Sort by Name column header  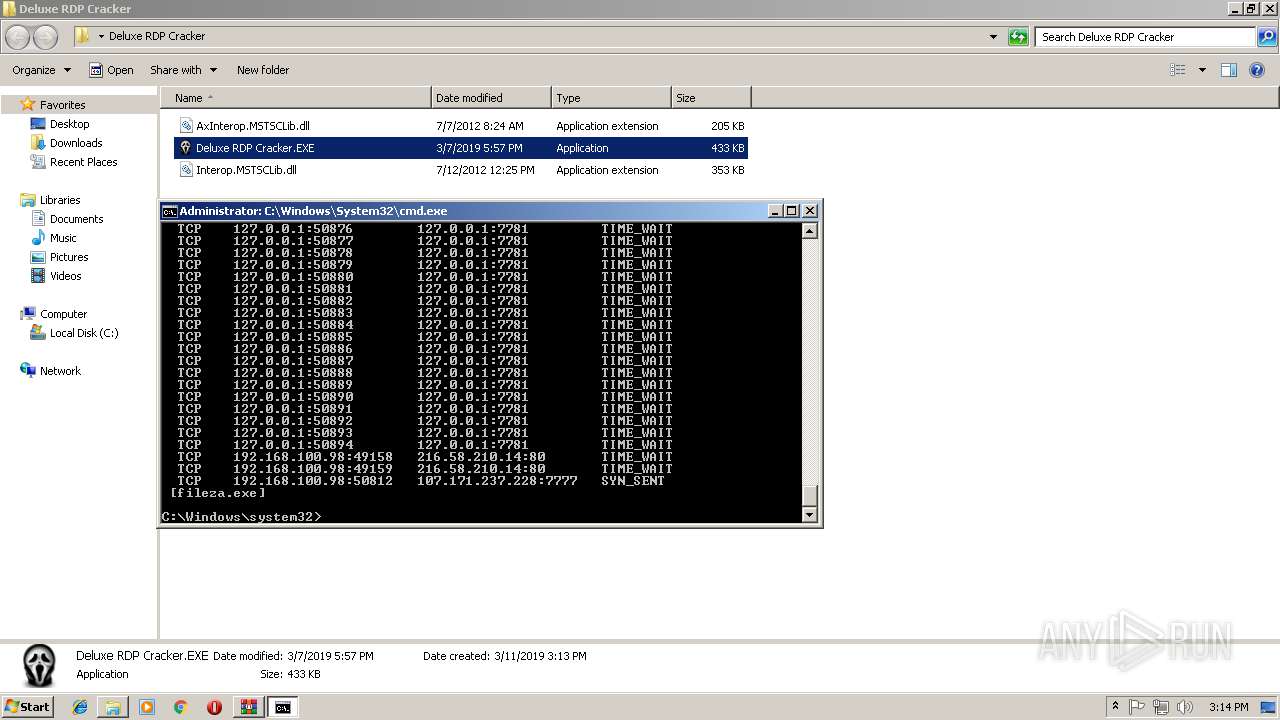pos(295,98)
